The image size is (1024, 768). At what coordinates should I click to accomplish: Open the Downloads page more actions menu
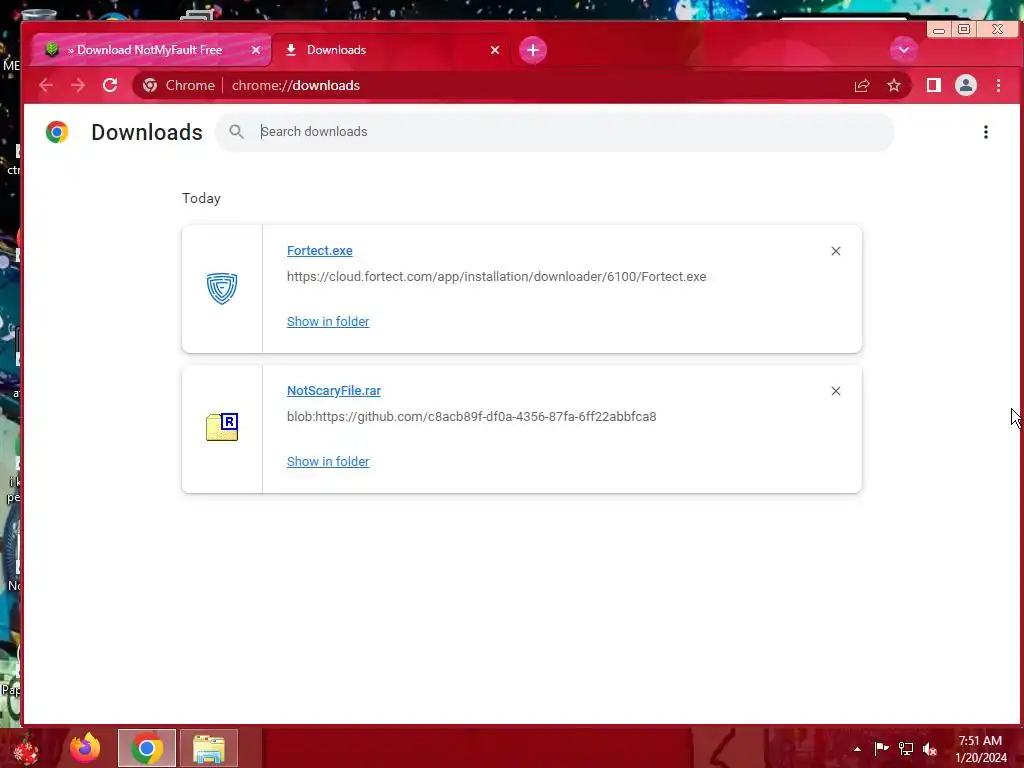coord(986,132)
